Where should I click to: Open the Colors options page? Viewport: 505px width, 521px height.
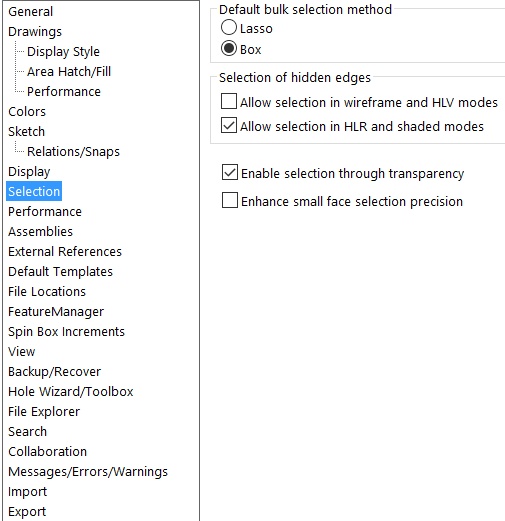pyautogui.click(x=27, y=112)
